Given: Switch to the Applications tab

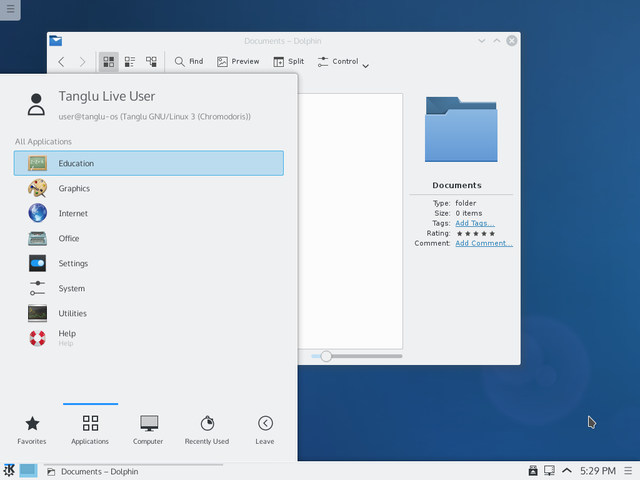Looking at the screenshot, I should pyautogui.click(x=90, y=430).
